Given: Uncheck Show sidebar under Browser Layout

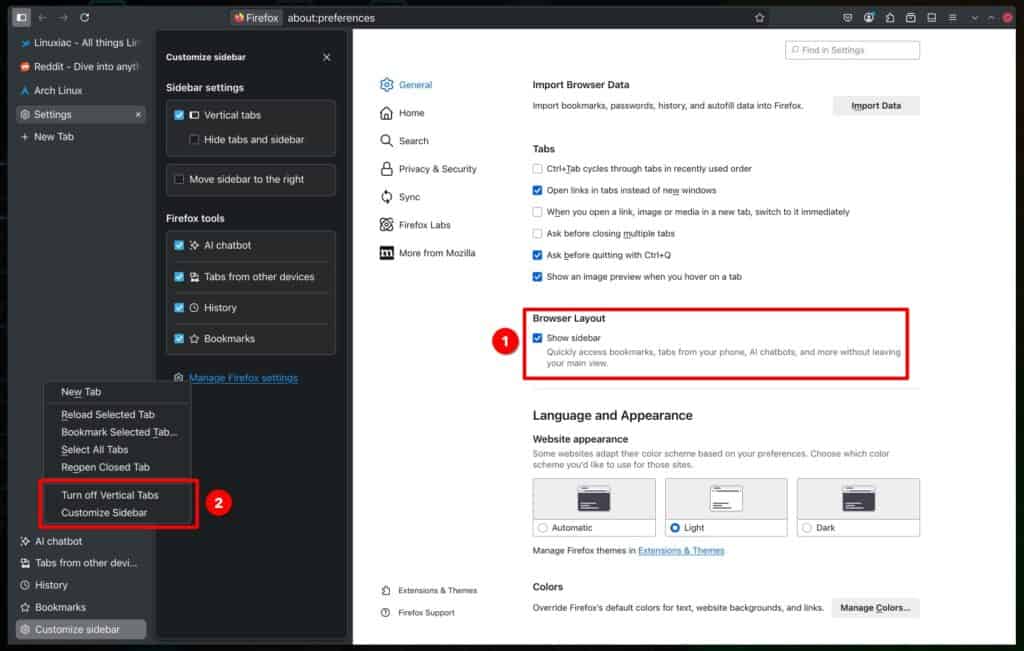Looking at the screenshot, I should click(x=538, y=338).
